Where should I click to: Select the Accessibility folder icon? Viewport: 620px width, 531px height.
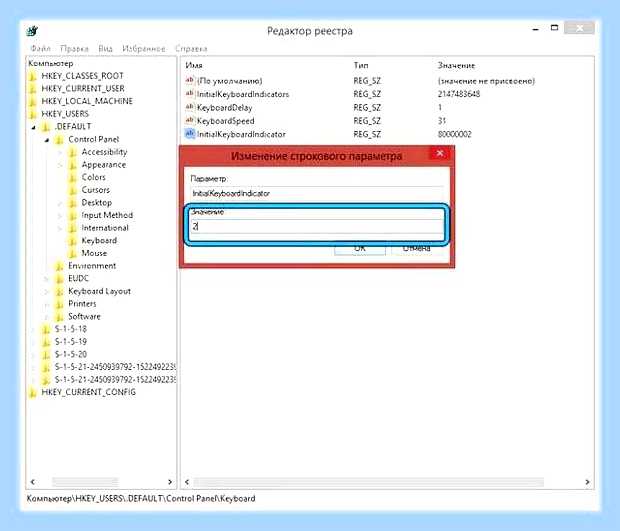pyautogui.click(x=73, y=152)
